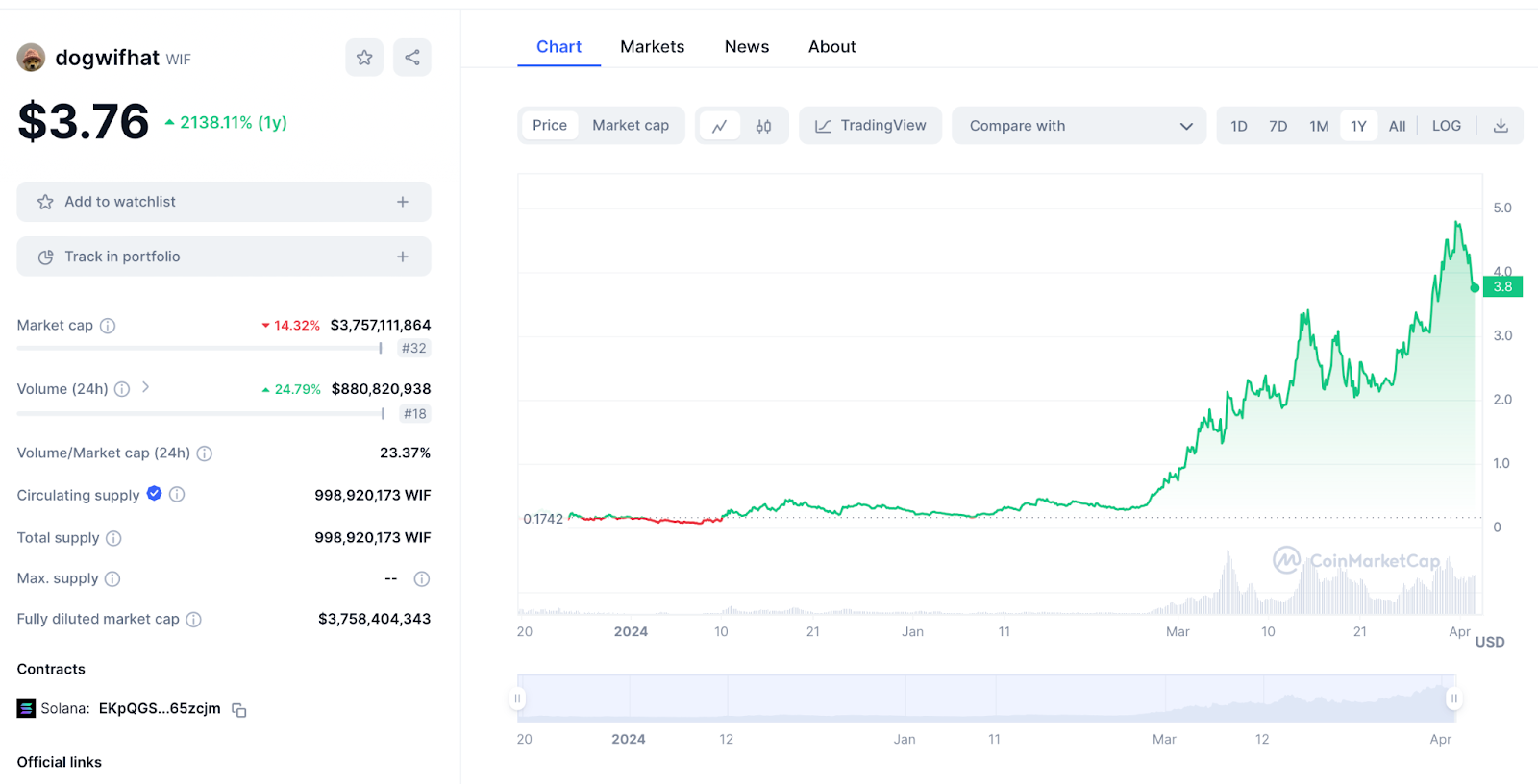Click Track in portfolio button
The width and height of the screenshot is (1538, 784).
point(224,257)
